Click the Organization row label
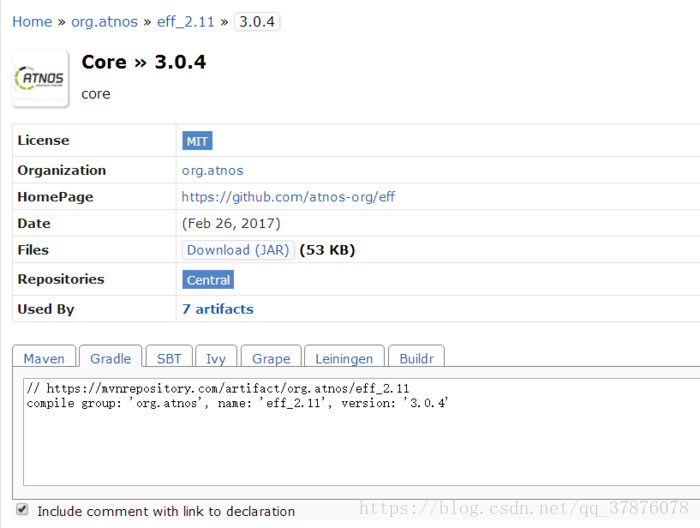 [62, 170]
